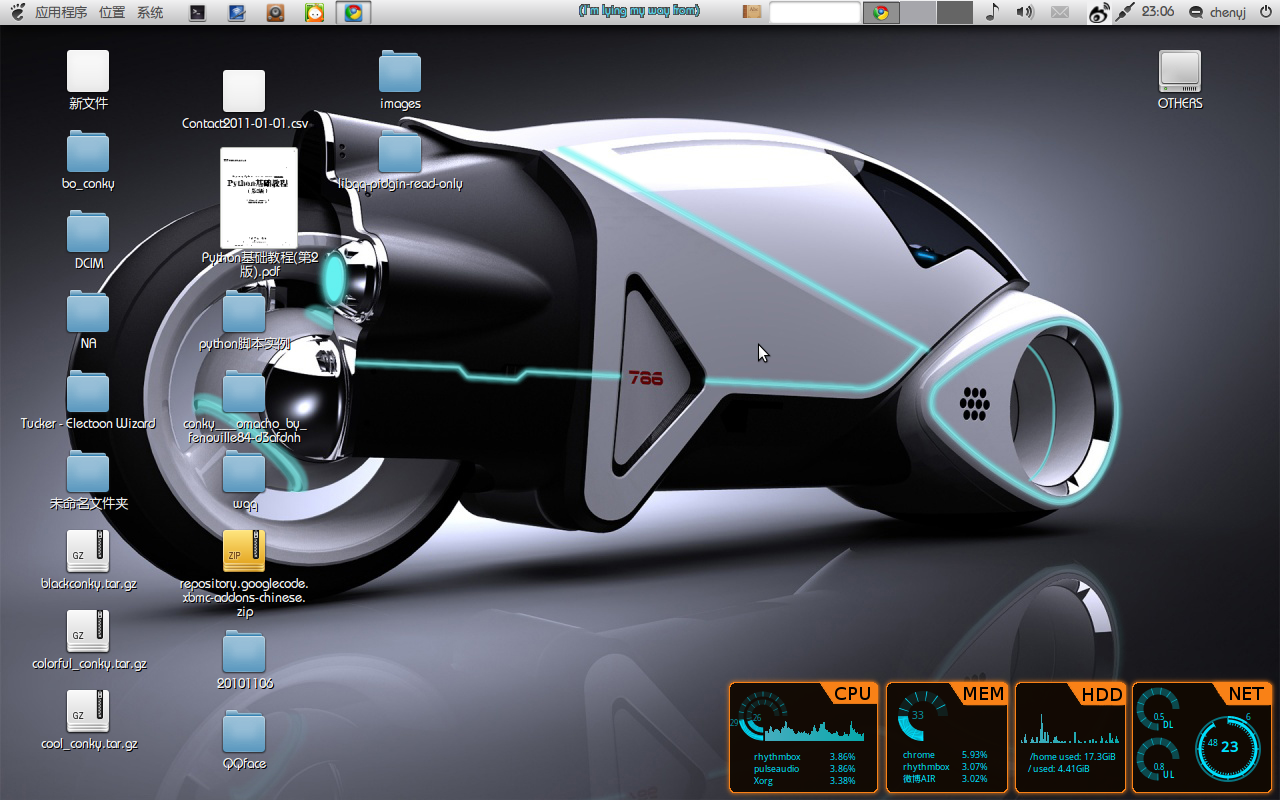Click the circular clock gauge showing 23
The height and width of the screenshot is (800, 1280).
(x=1229, y=747)
